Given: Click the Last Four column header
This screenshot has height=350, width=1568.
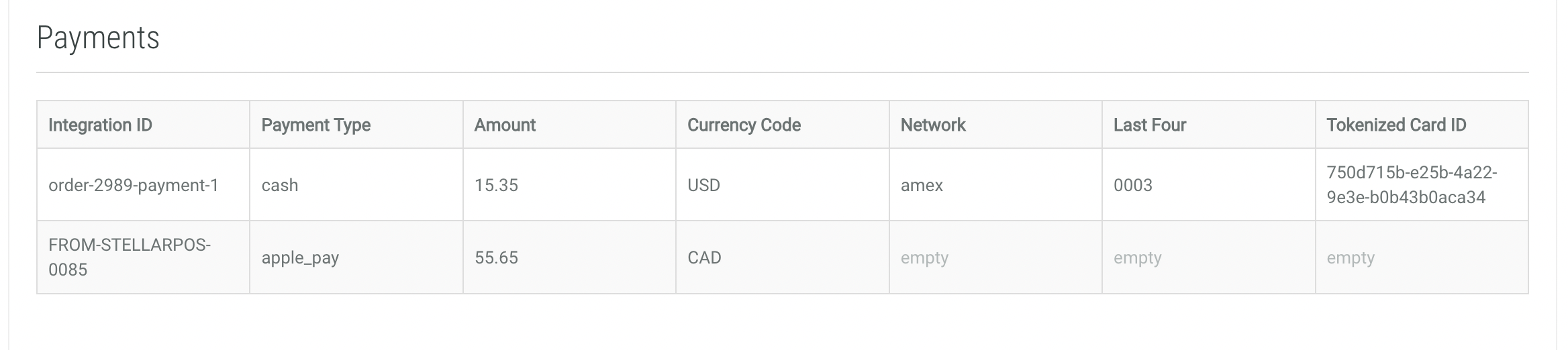Looking at the screenshot, I should (1149, 125).
